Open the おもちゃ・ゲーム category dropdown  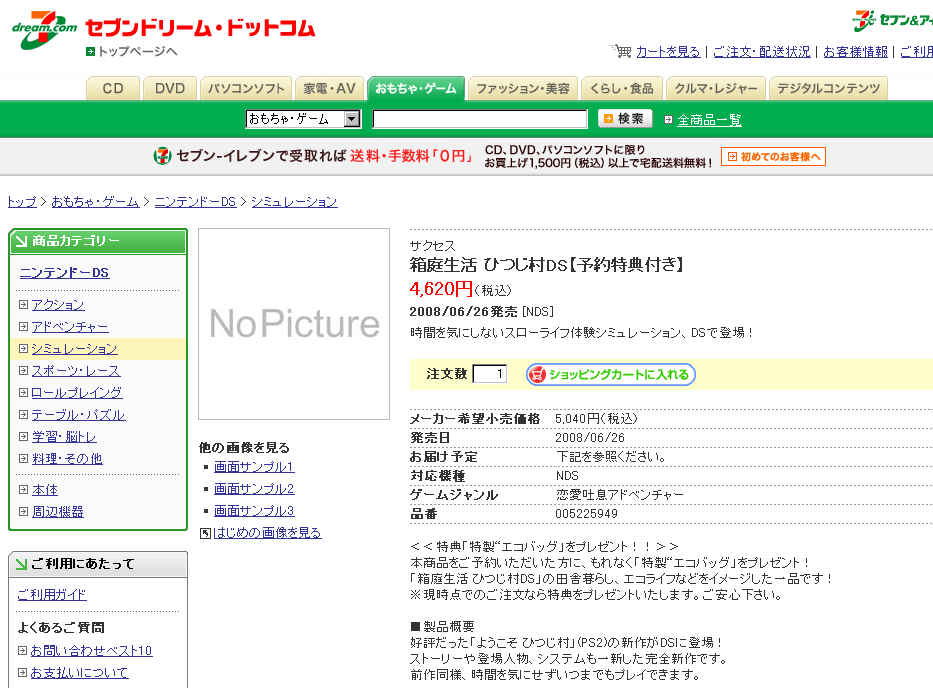303,119
